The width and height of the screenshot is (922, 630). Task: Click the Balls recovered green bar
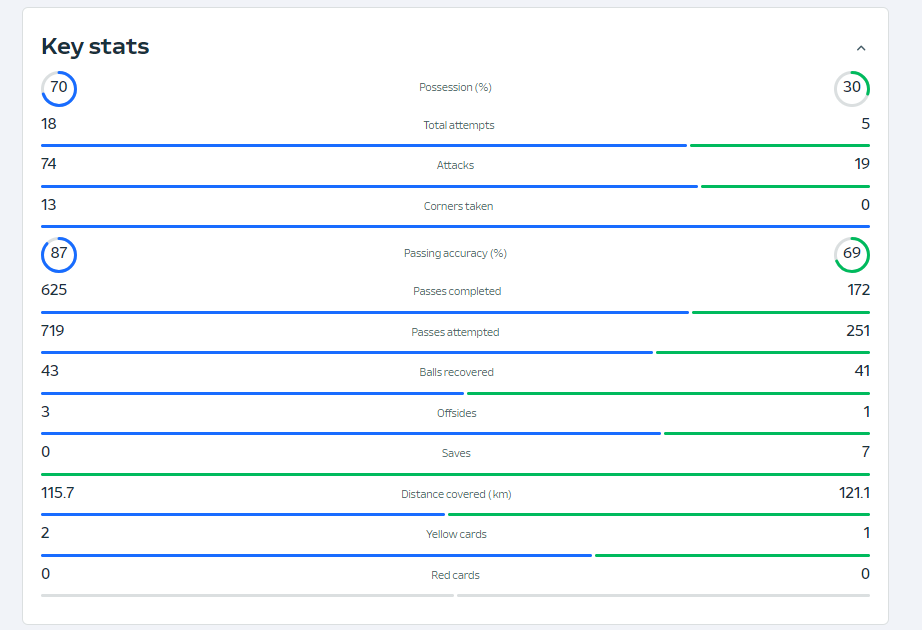pyautogui.click(x=669, y=394)
